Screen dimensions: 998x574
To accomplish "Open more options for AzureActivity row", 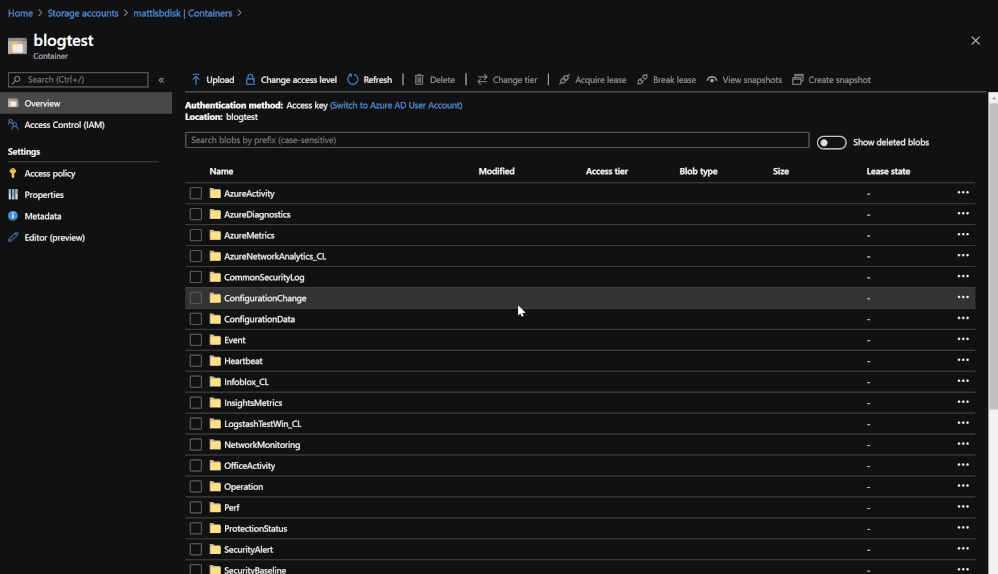I will coord(963,192).
